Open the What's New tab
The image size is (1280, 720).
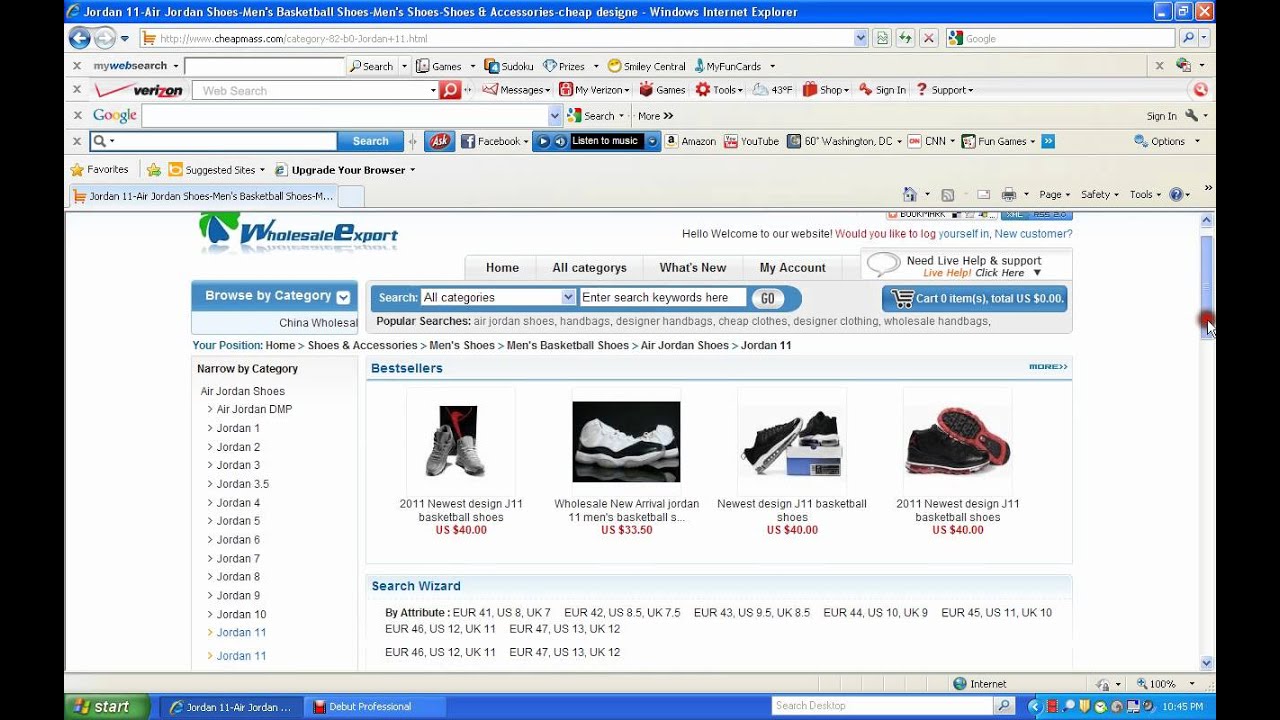tap(692, 268)
